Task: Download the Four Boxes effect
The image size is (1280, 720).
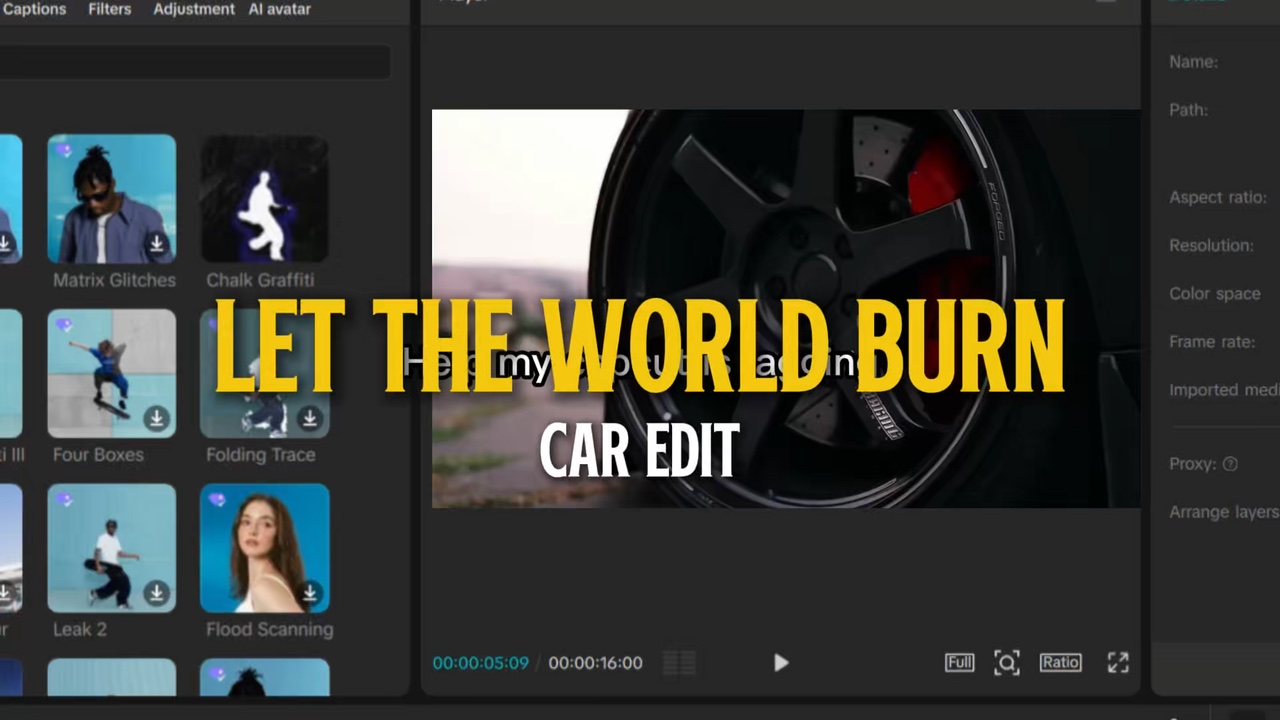Action: point(156,419)
